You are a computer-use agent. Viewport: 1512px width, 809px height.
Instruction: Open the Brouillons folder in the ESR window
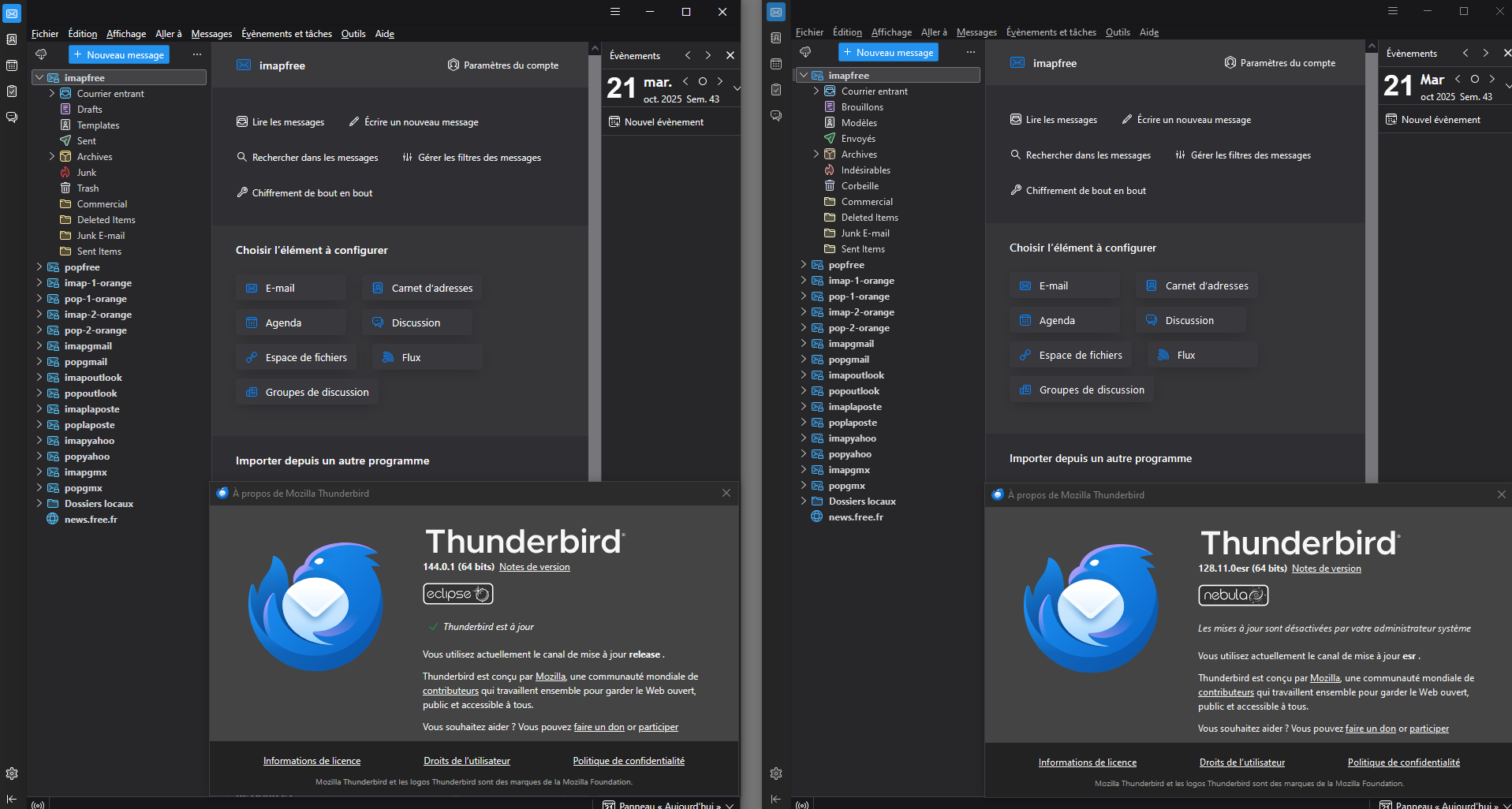(x=861, y=107)
